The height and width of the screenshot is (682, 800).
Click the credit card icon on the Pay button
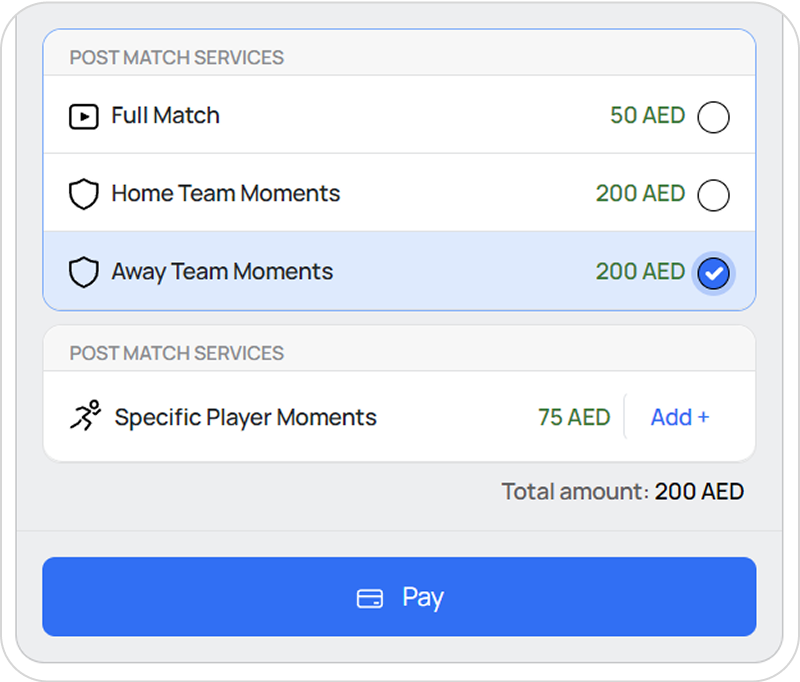point(370,598)
